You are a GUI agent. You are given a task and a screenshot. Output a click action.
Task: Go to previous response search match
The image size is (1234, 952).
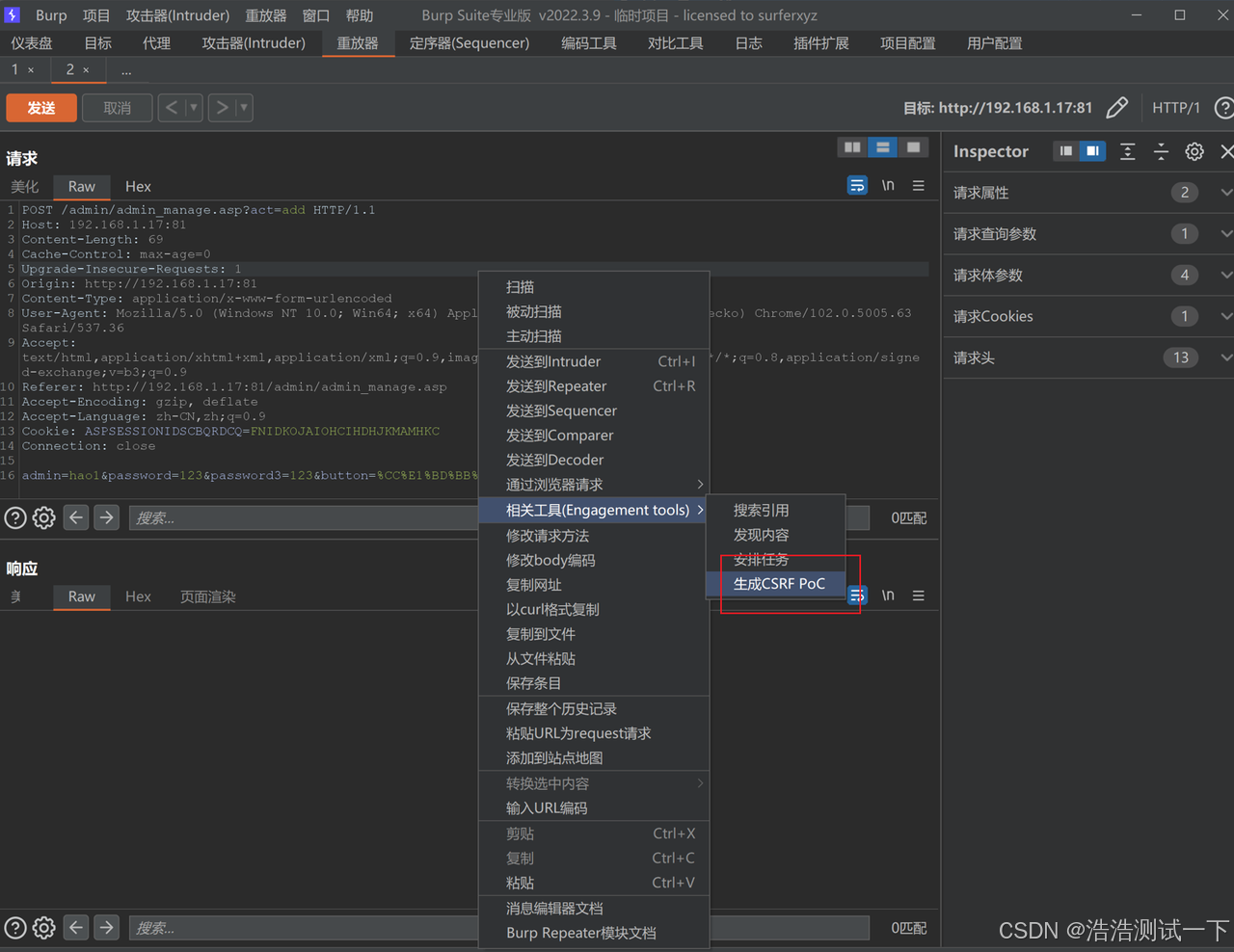[76, 928]
